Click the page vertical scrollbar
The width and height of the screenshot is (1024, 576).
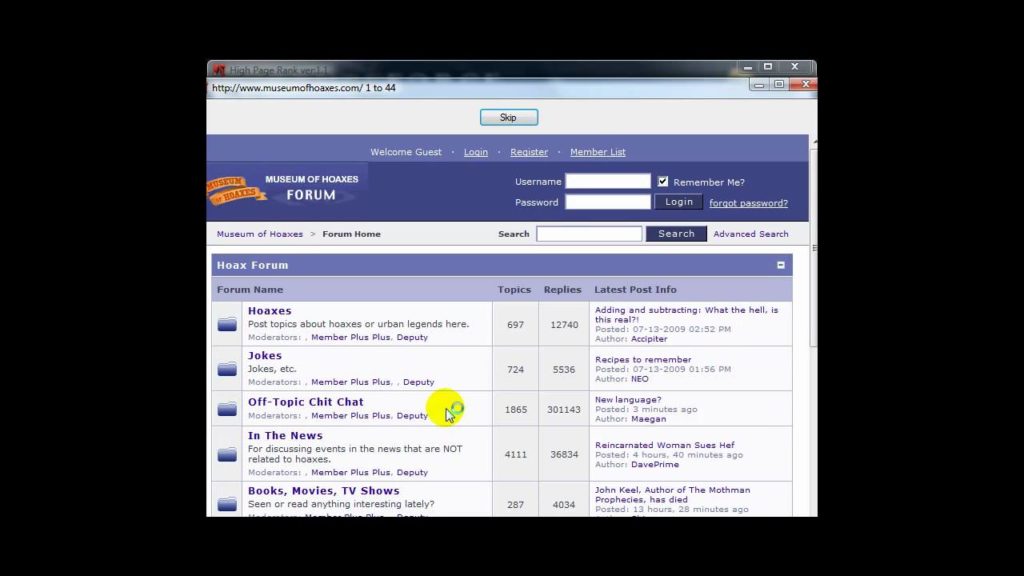click(x=813, y=248)
